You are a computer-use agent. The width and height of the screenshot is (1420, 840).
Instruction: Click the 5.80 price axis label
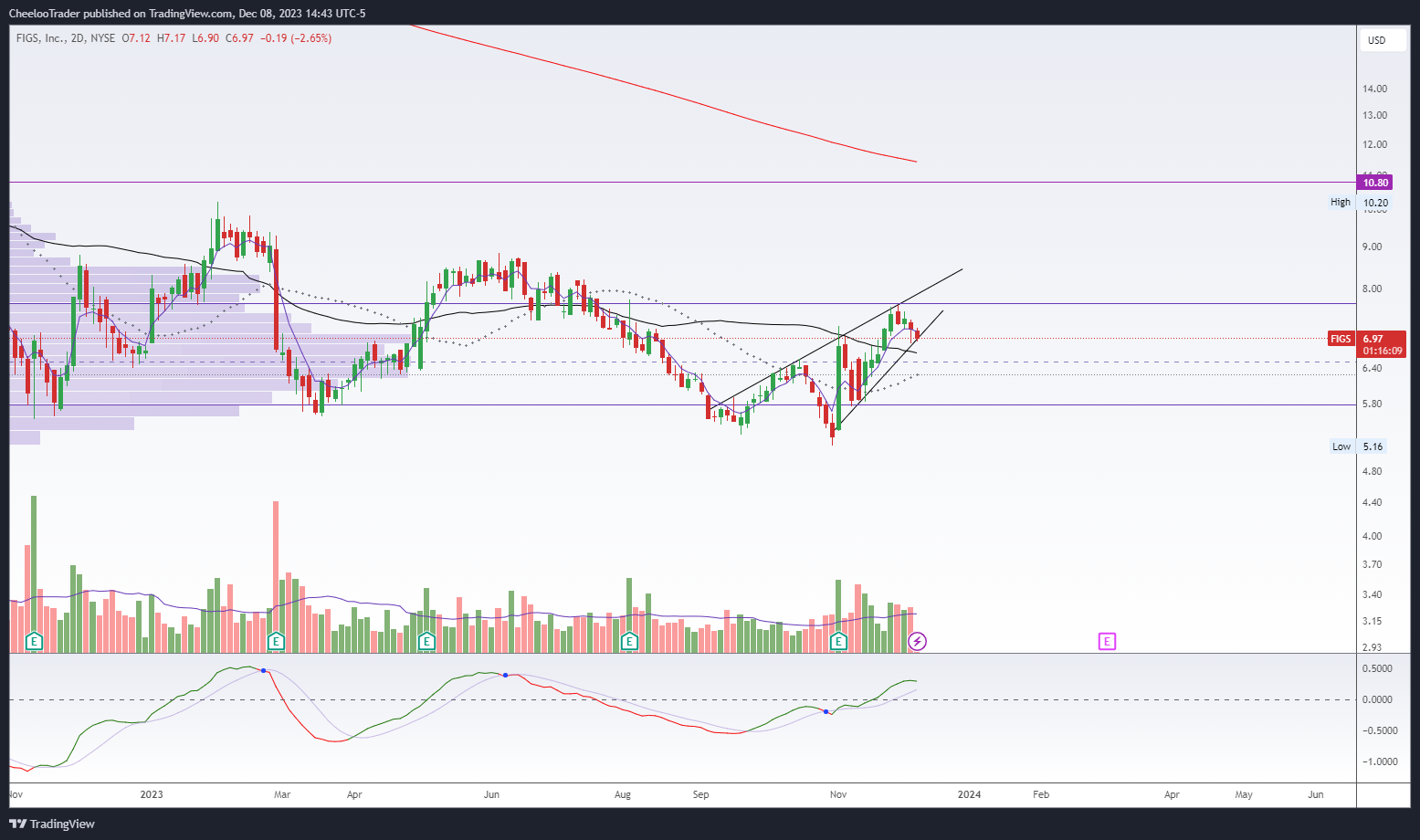coord(1372,404)
